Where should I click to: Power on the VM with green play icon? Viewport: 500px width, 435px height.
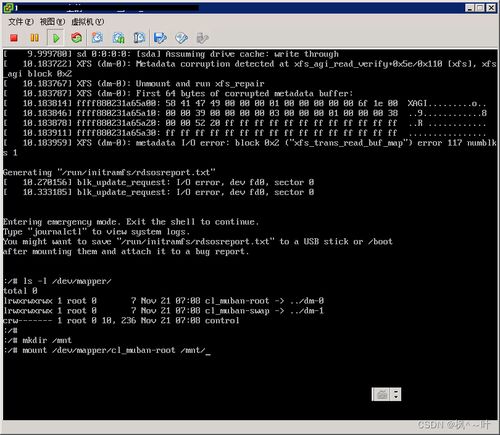pos(56,38)
